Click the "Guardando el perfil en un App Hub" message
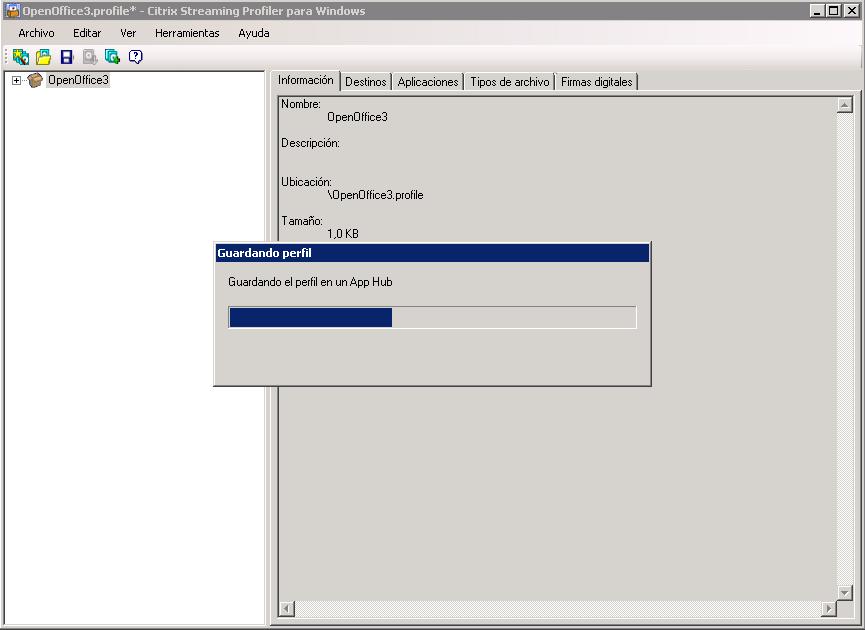This screenshot has height=630, width=865. coord(310,282)
